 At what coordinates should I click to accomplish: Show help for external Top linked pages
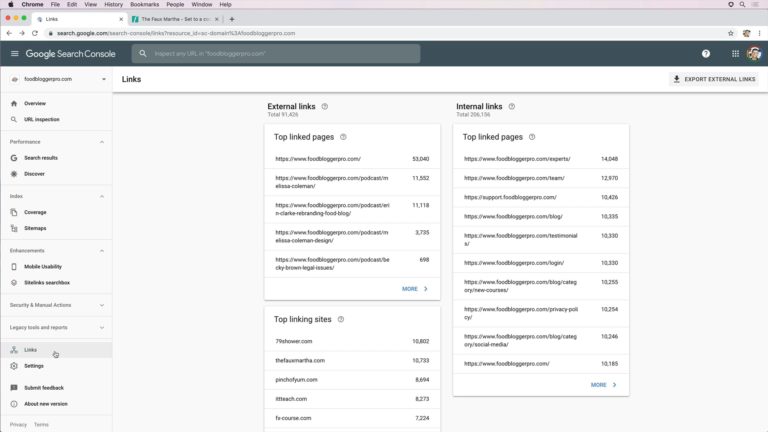(343, 137)
